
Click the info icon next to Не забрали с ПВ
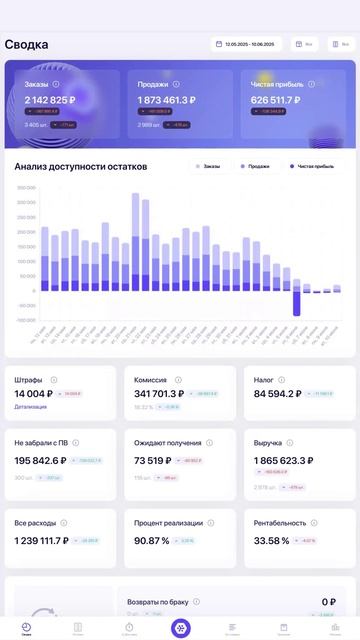[x=76, y=443]
